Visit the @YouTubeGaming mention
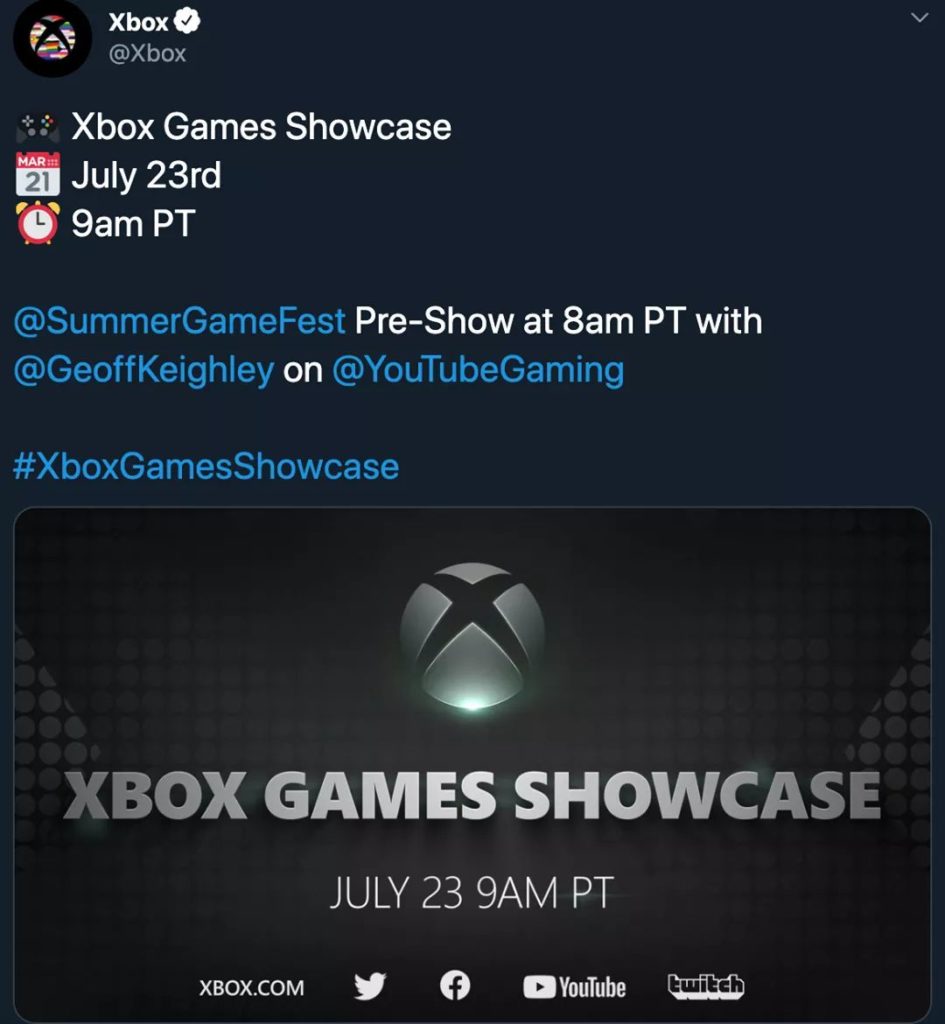945x1024 pixels. pyautogui.click(x=478, y=370)
